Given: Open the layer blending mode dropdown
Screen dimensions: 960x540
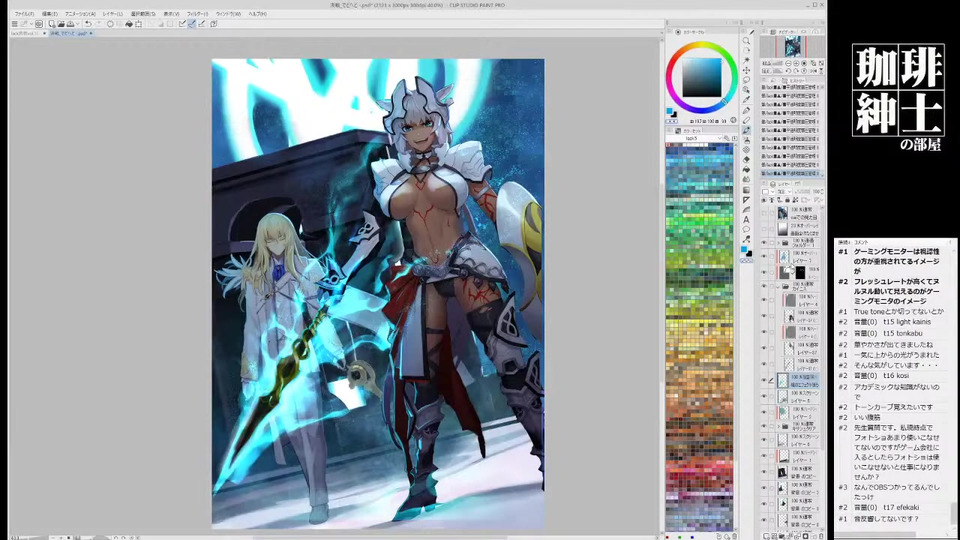Looking at the screenshot, I should (x=783, y=192).
